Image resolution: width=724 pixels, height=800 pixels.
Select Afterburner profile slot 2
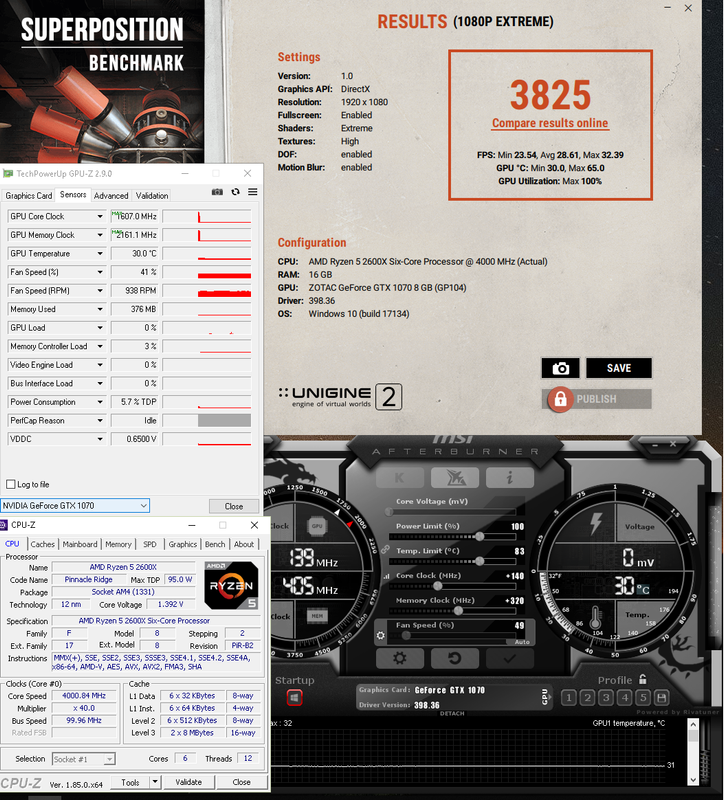point(587,697)
